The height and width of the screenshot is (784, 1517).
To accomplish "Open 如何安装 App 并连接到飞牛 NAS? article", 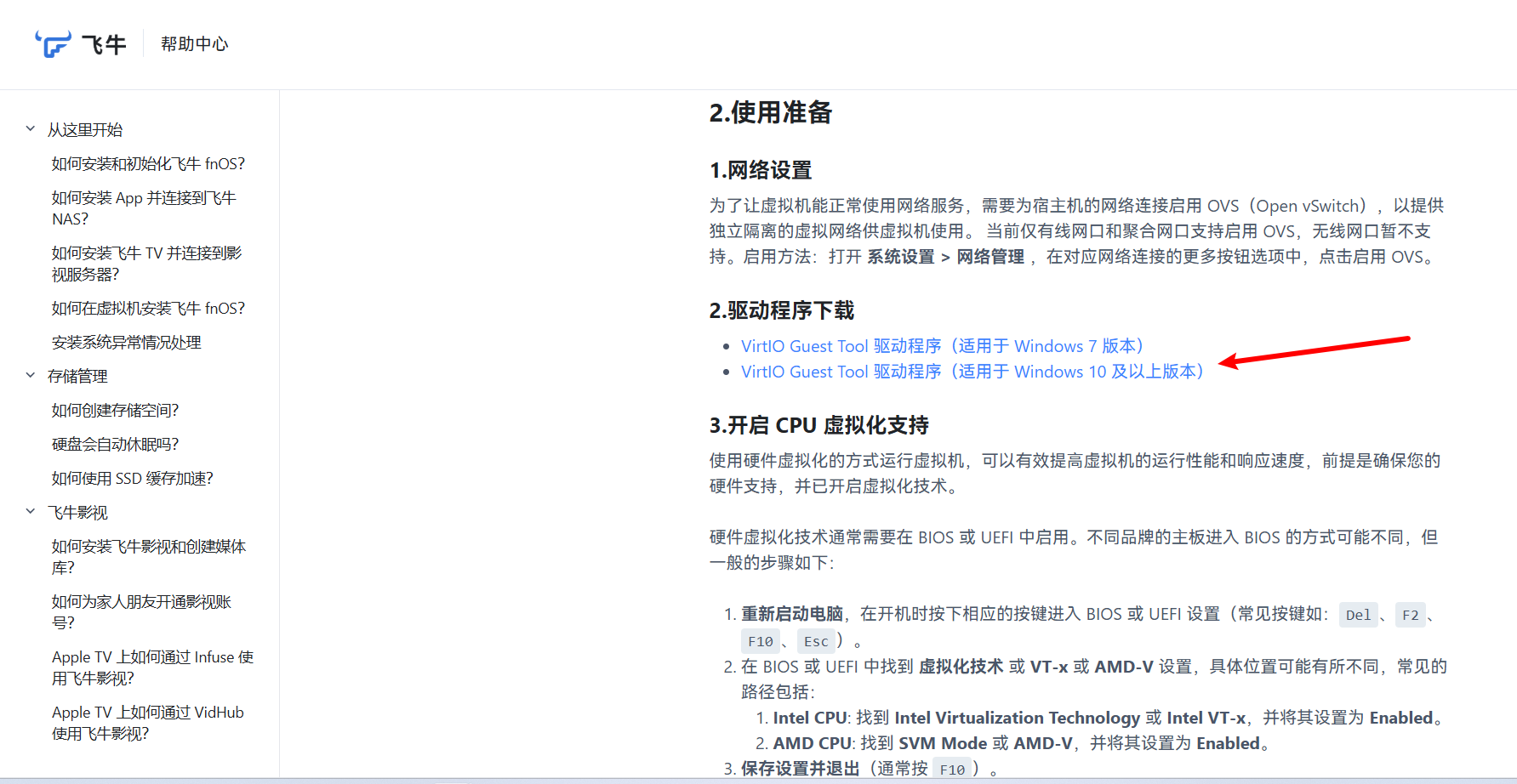I will (x=144, y=208).
